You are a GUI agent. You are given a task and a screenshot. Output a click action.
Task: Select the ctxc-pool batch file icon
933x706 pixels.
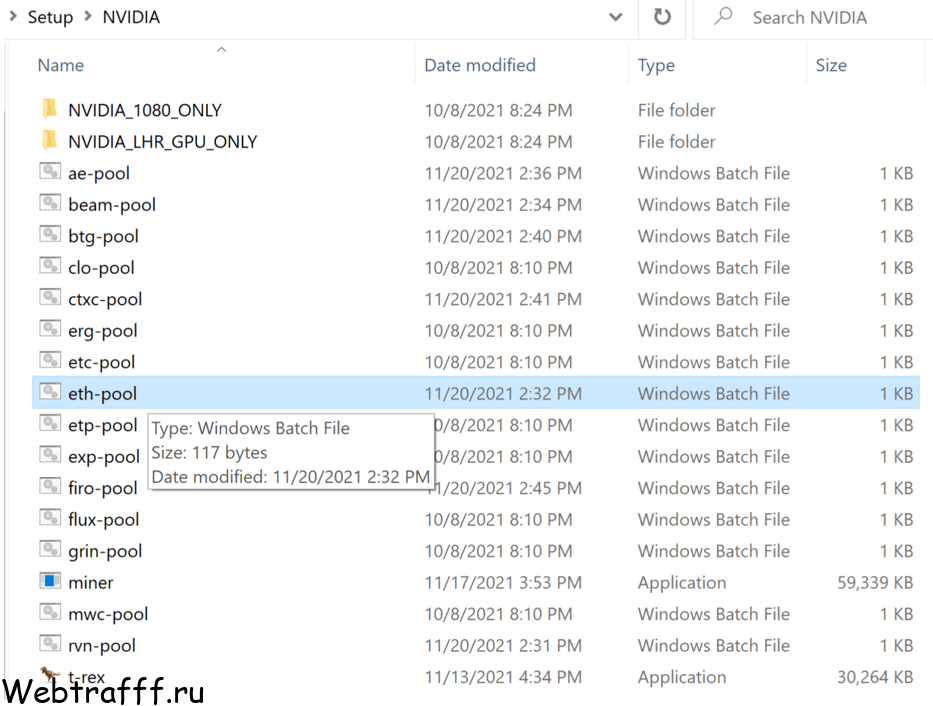point(50,298)
